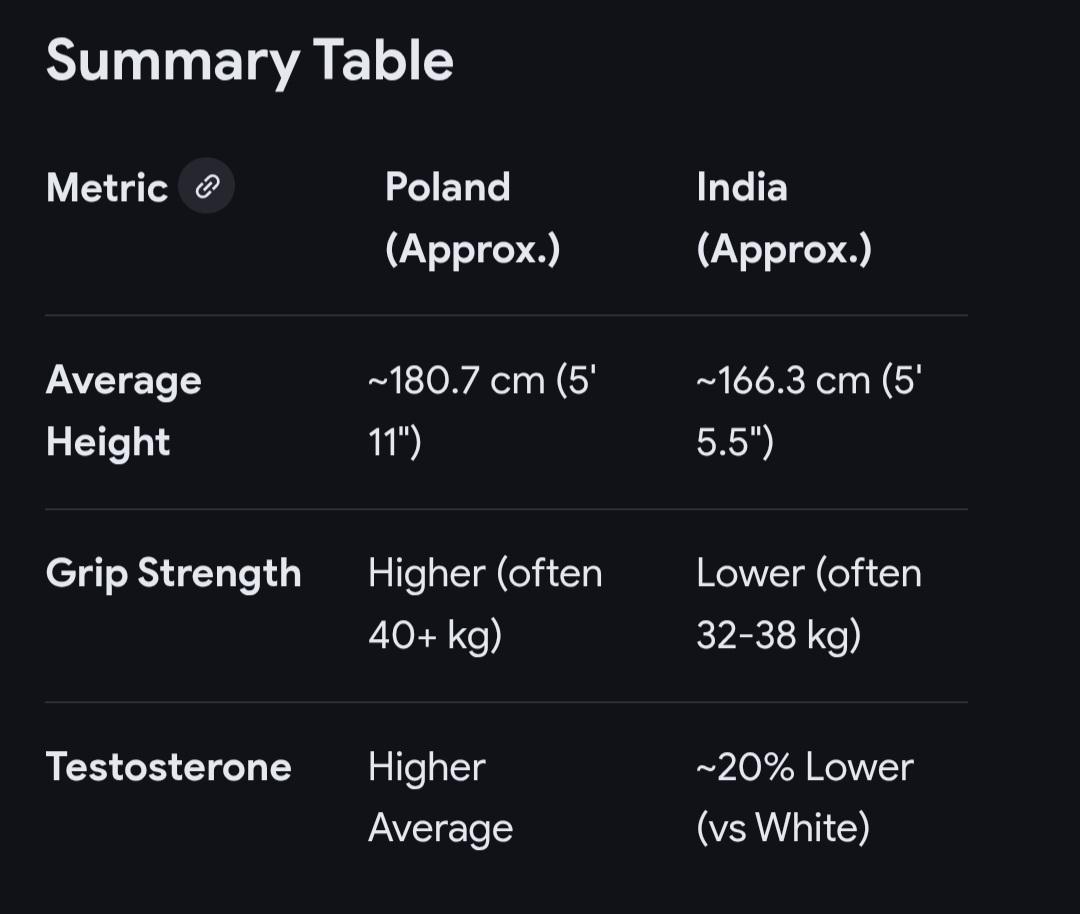Click the '~20% Lower' text for India
Screen dimensions: 1080x914
pyautogui.click(x=805, y=767)
